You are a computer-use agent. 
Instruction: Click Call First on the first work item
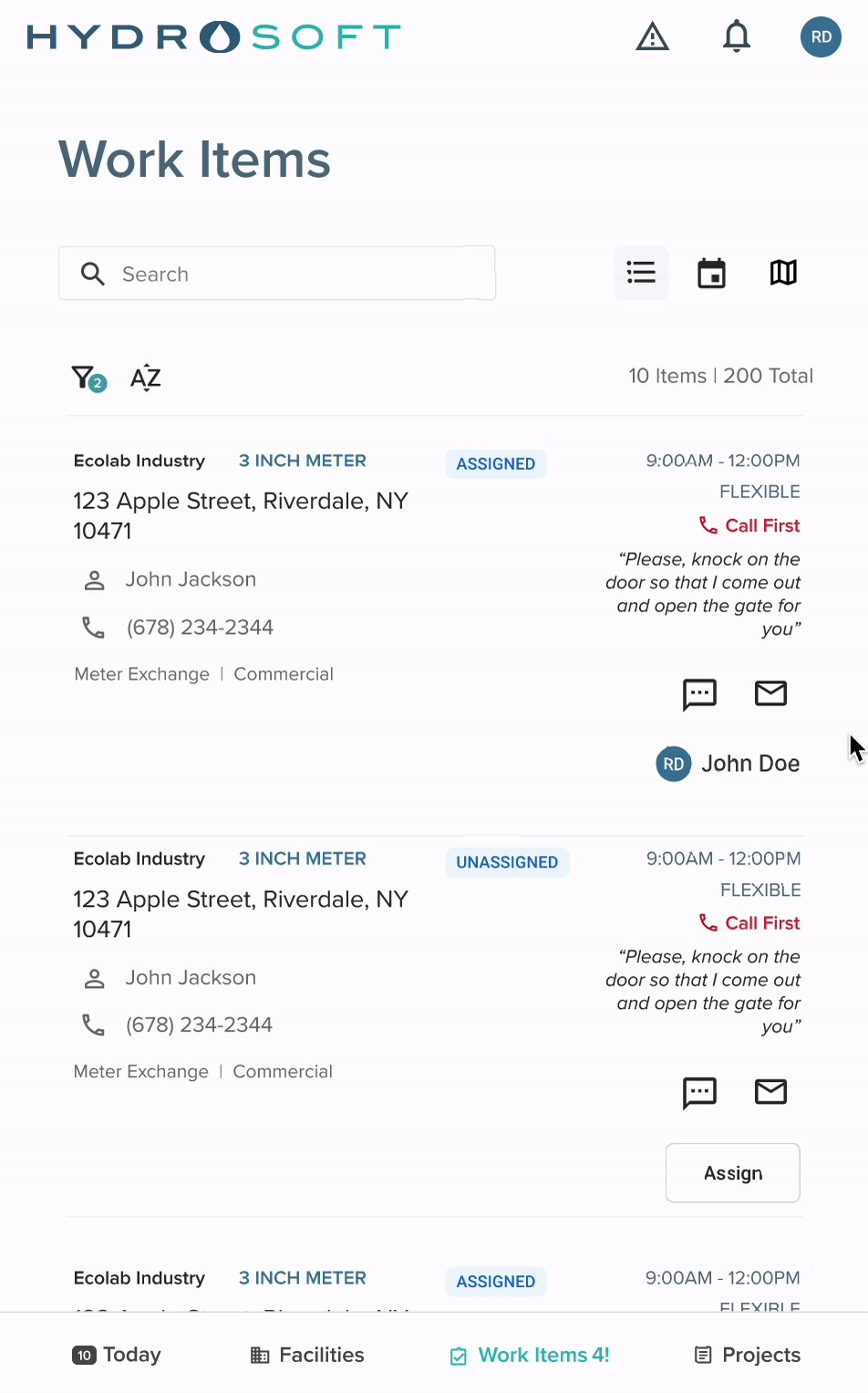click(x=749, y=525)
